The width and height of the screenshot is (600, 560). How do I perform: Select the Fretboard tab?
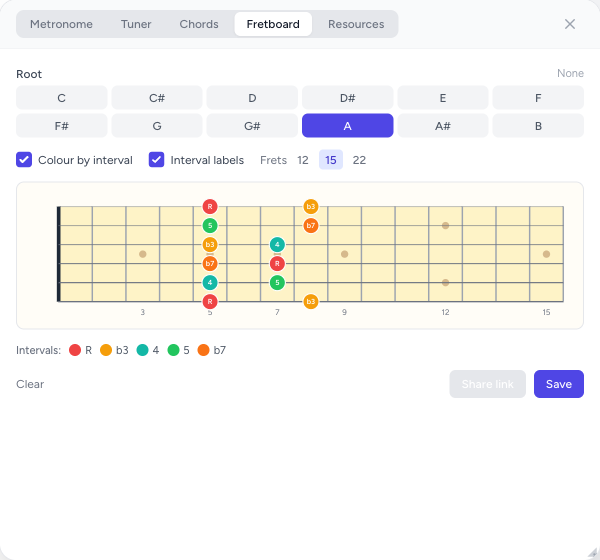click(273, 24)
